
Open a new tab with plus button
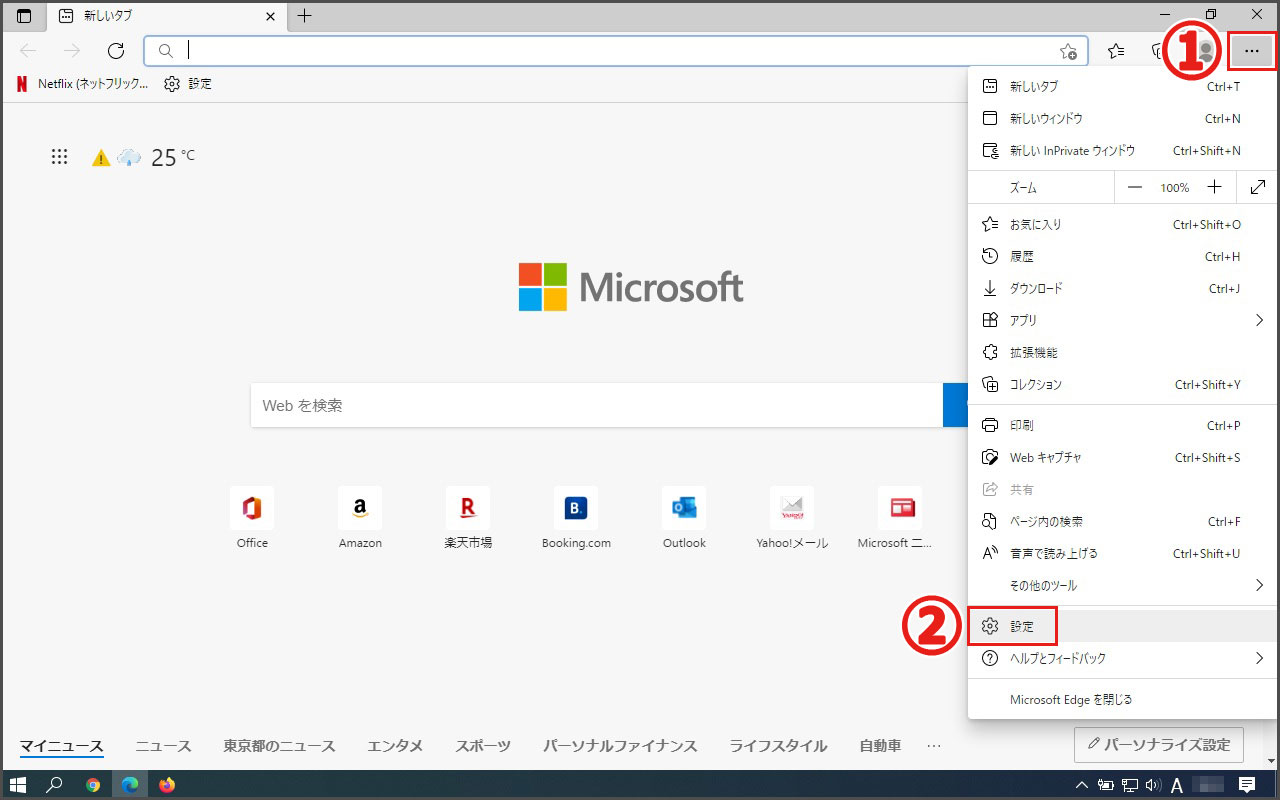(x=305, y=16)
